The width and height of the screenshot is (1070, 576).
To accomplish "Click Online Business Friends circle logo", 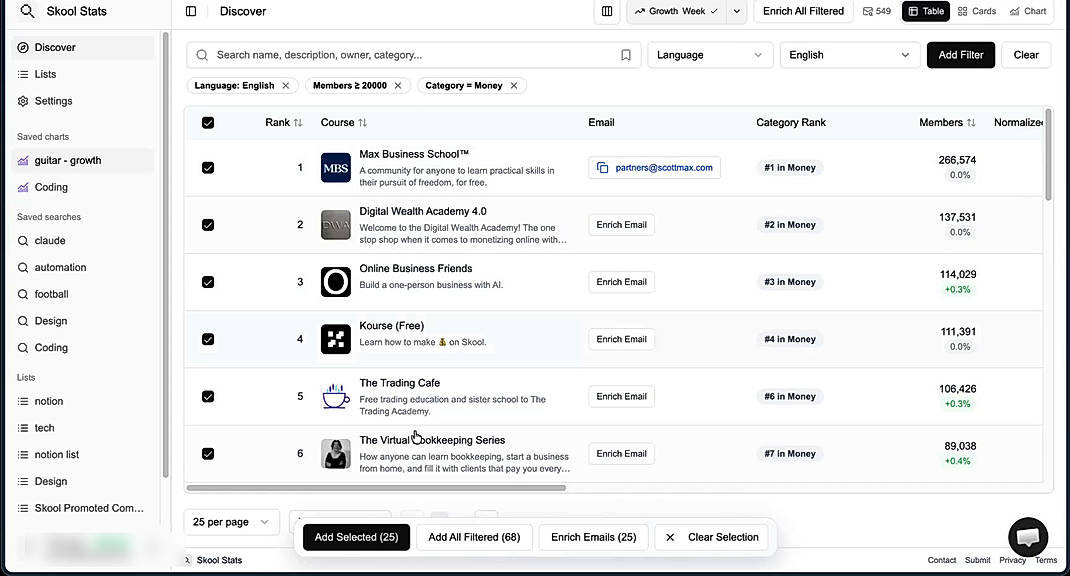I will (x=336, y=282).
